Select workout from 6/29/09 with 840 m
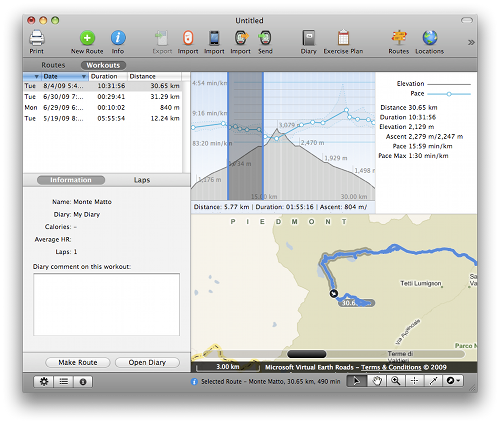 [x=102, y=107]
